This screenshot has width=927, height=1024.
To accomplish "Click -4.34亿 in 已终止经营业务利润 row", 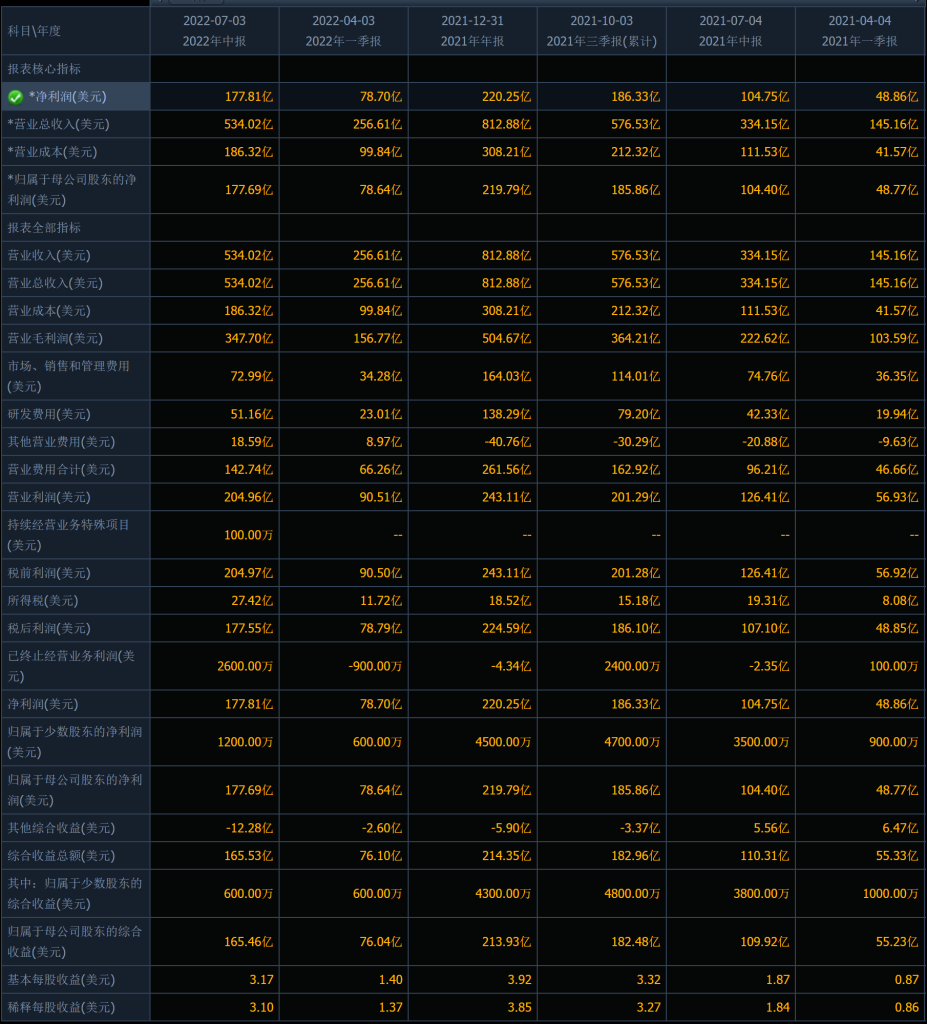I will click(x=511, y=666).
